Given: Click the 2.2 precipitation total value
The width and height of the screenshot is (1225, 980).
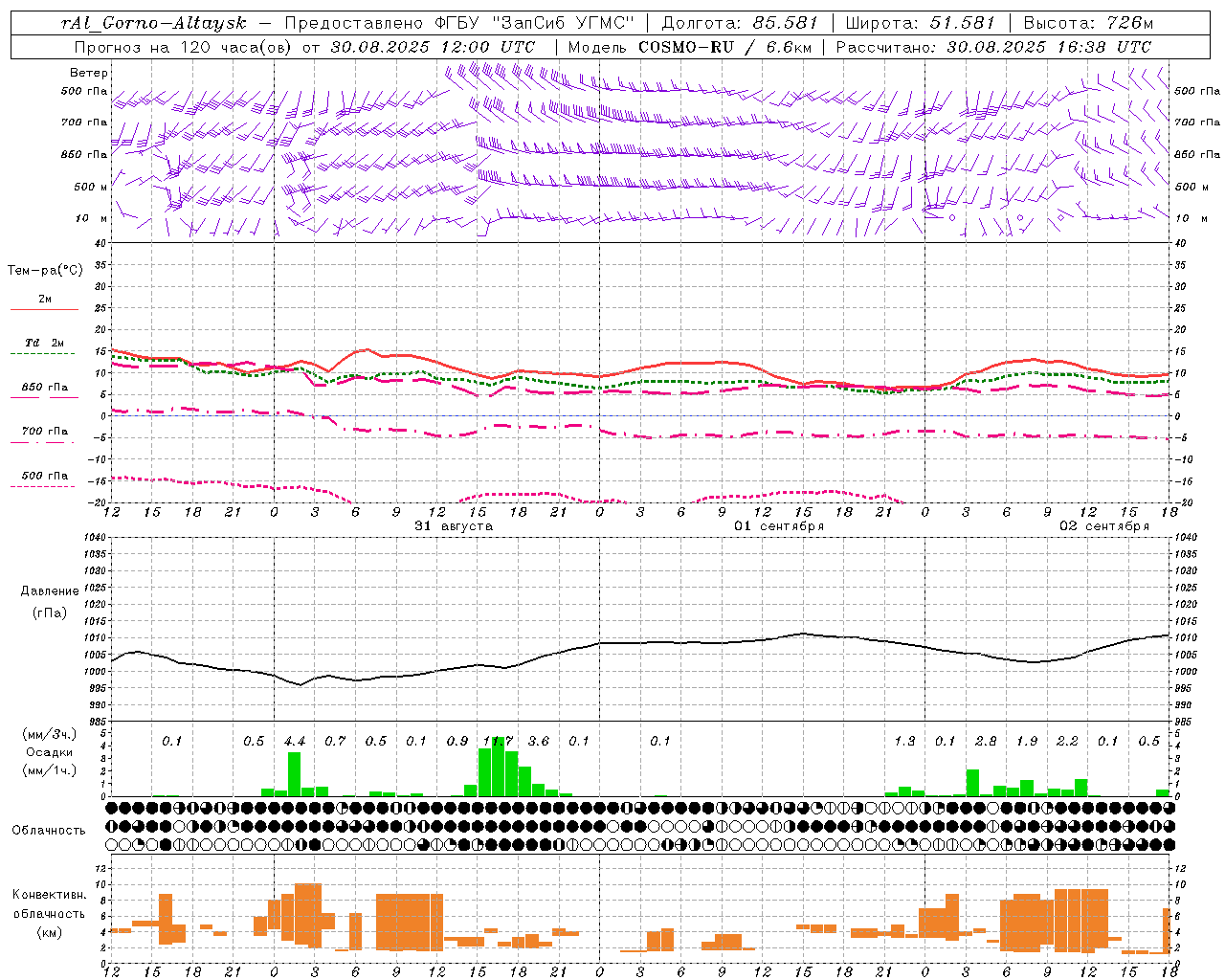Looking at the screenshot, I should pyautogui.click(x=1067, y=742).
